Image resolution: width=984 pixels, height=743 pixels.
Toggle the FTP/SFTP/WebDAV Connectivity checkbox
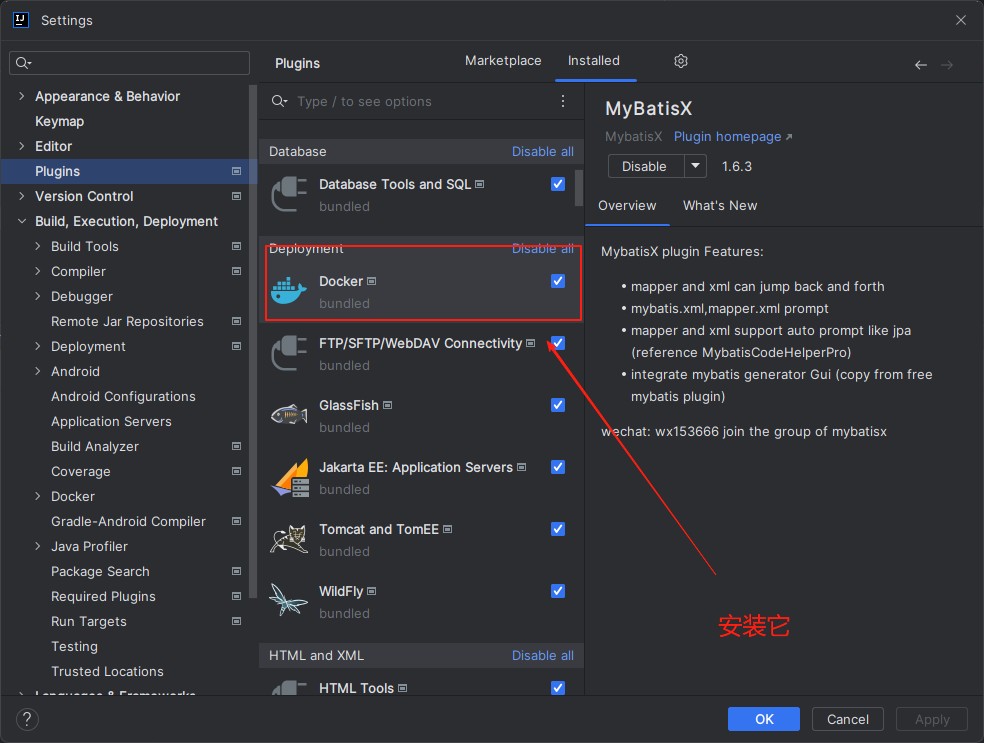(x=558, y=343)
